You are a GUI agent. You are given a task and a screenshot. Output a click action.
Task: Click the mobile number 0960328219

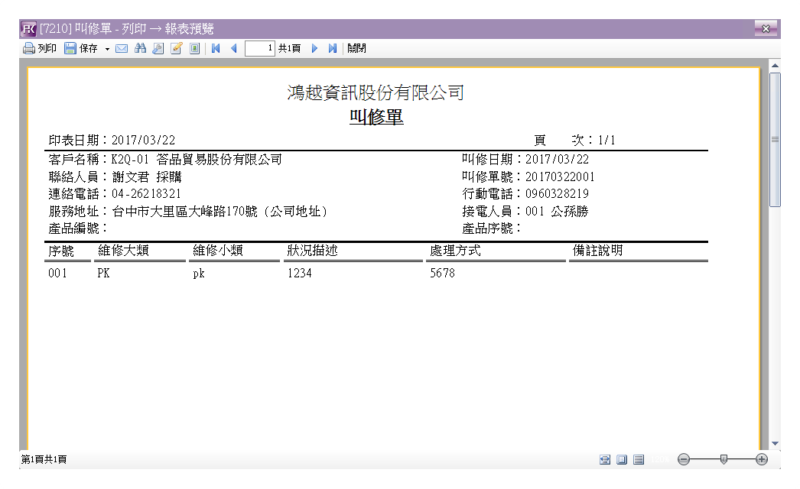(557, 194)
